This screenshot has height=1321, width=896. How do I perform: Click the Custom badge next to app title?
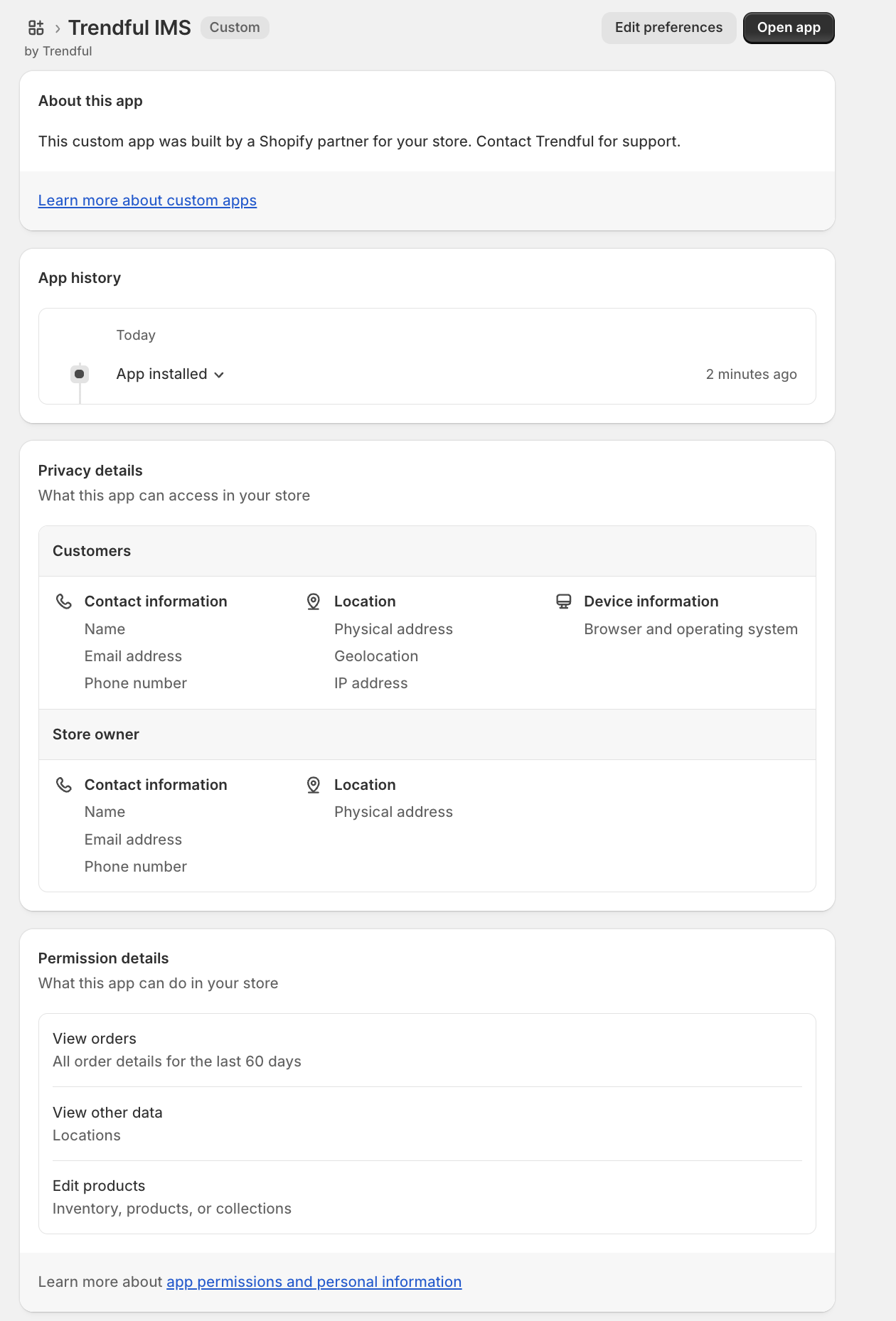coord(235,28)
